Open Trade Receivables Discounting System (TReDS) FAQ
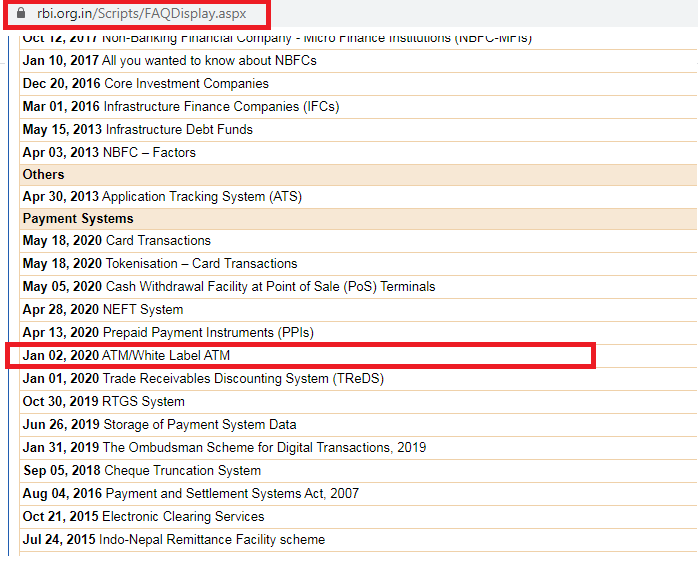The height and width of the screenshot is (582, 698). point(243,379)
